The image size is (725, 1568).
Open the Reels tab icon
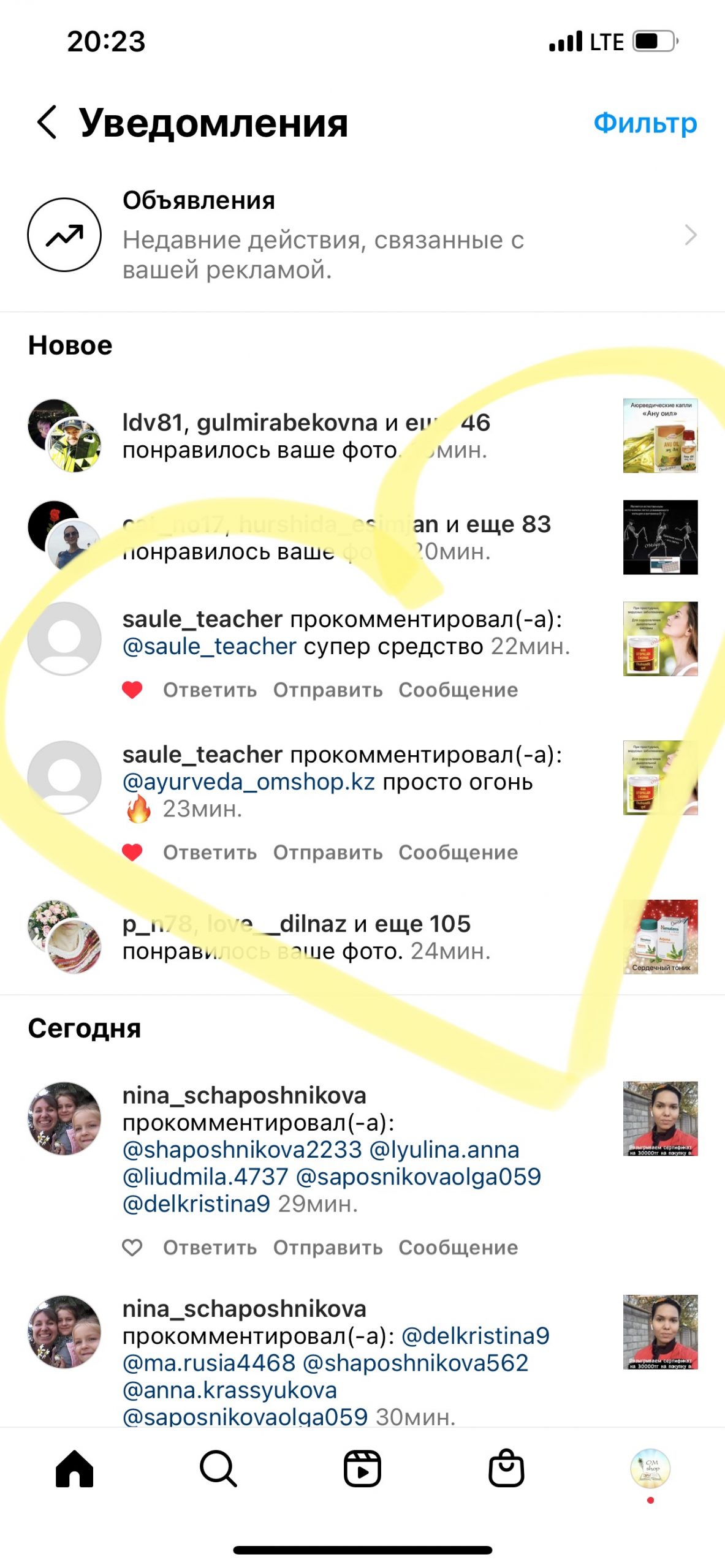[362, 1468]
